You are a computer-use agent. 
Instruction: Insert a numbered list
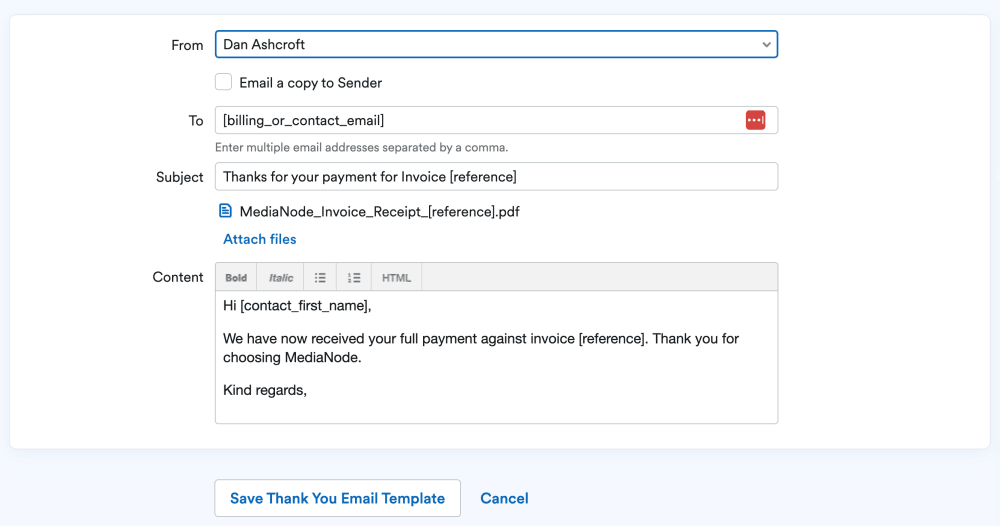pyautogui.click(x=354, y=278)
